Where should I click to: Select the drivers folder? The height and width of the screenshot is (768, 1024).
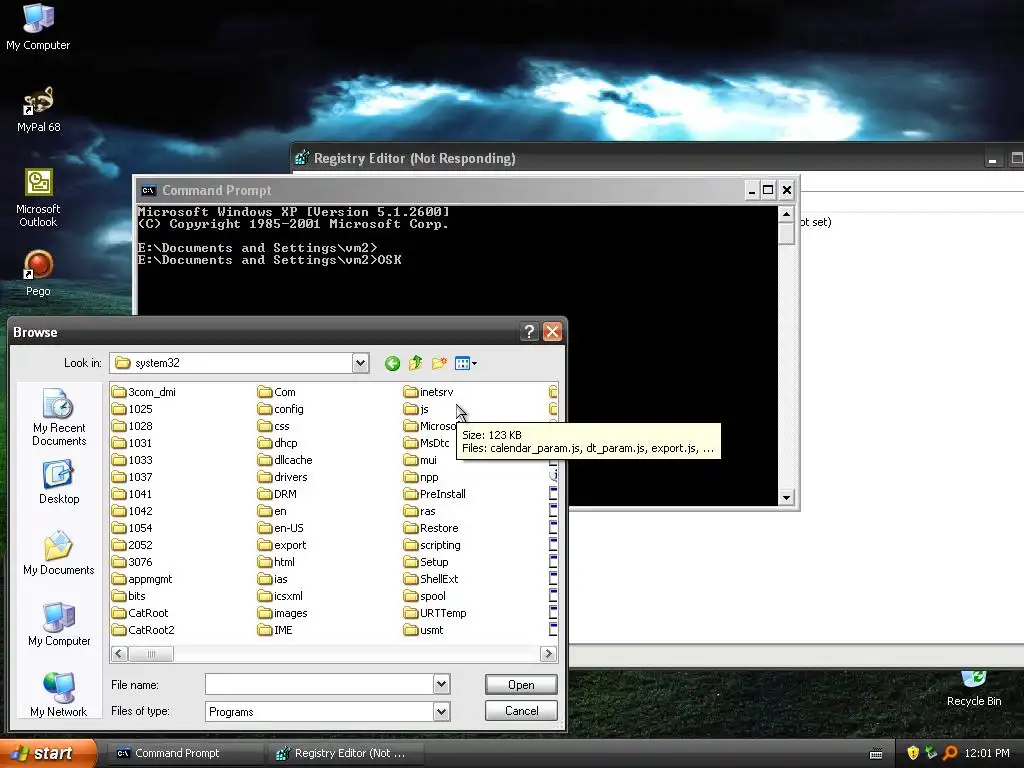282,477
